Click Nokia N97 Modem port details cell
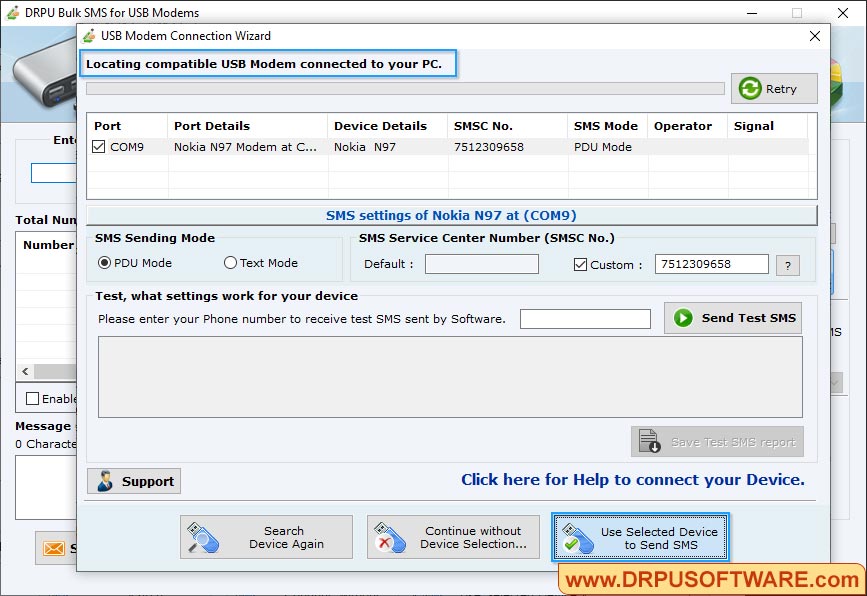The height and width of the screenshot is (596, 867). point(246,147)
